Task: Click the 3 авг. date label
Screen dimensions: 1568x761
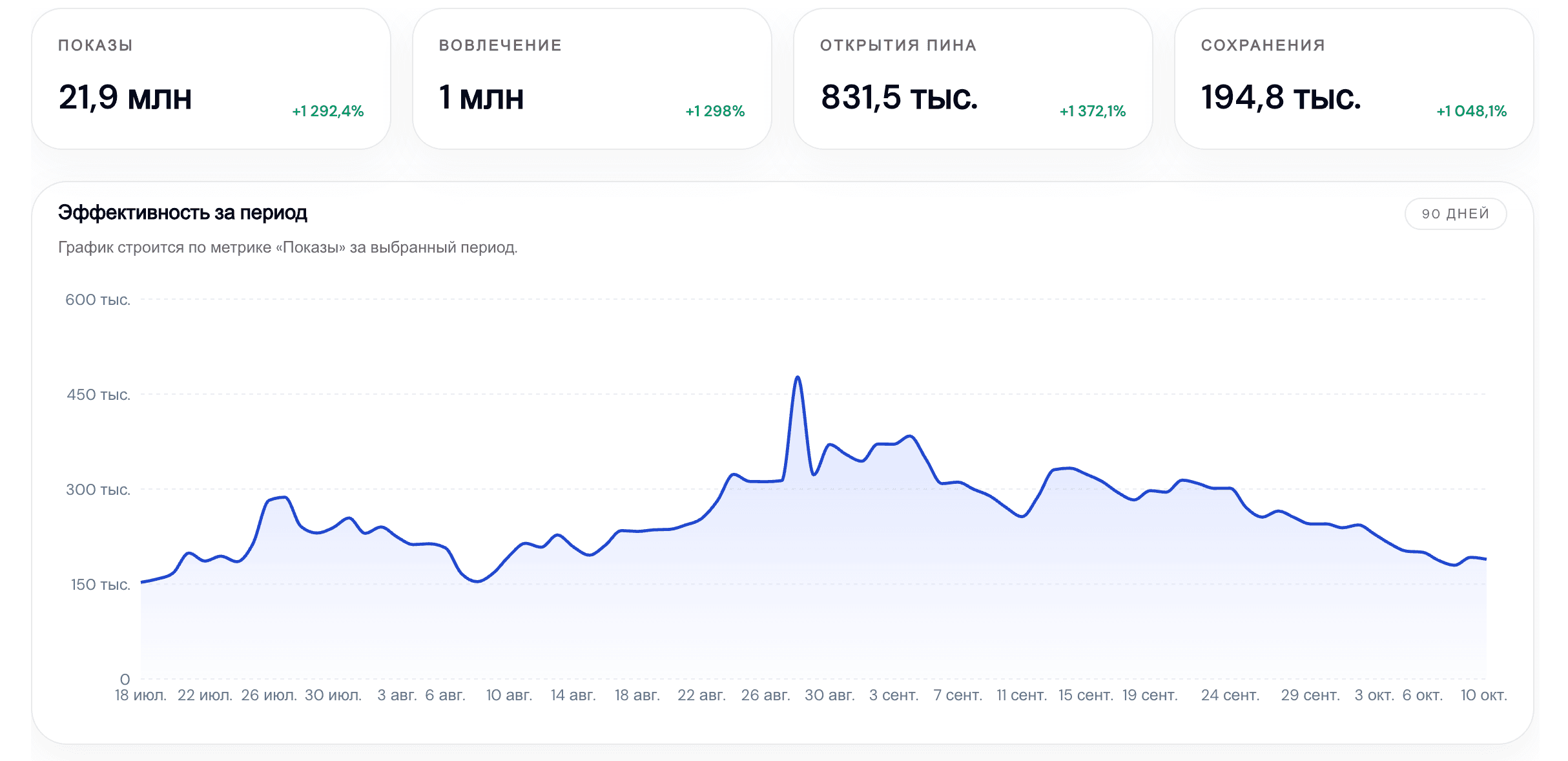Action: (397, 695)
